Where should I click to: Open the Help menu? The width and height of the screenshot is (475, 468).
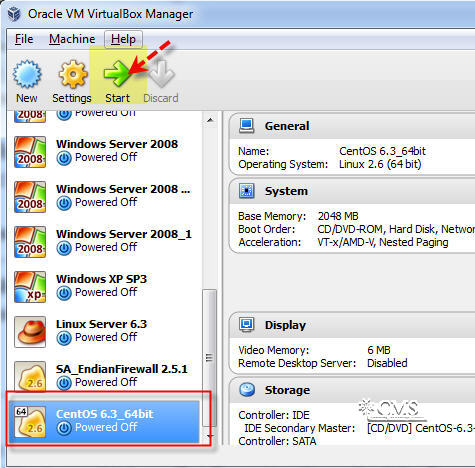123,39
